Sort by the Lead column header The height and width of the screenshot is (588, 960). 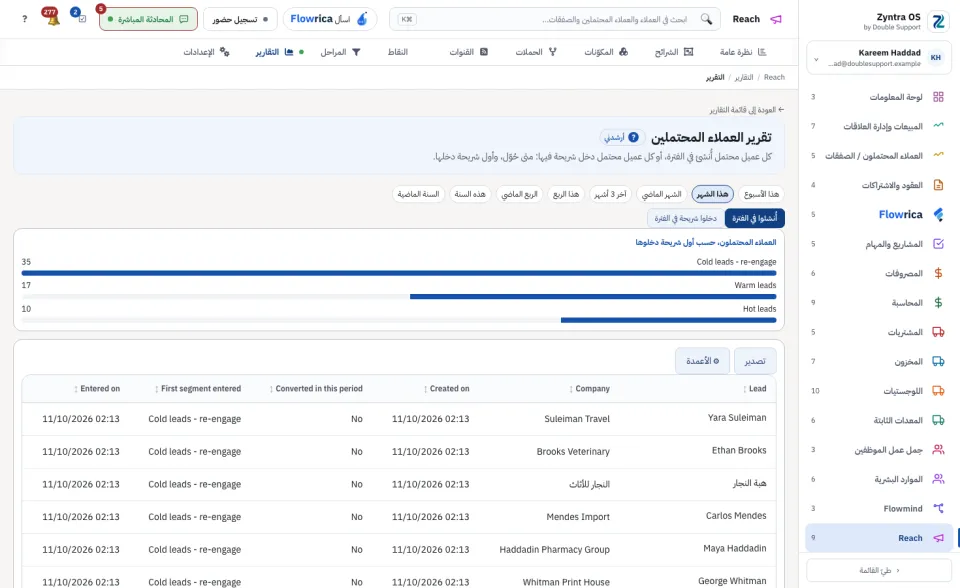click(x=754, y=388)
